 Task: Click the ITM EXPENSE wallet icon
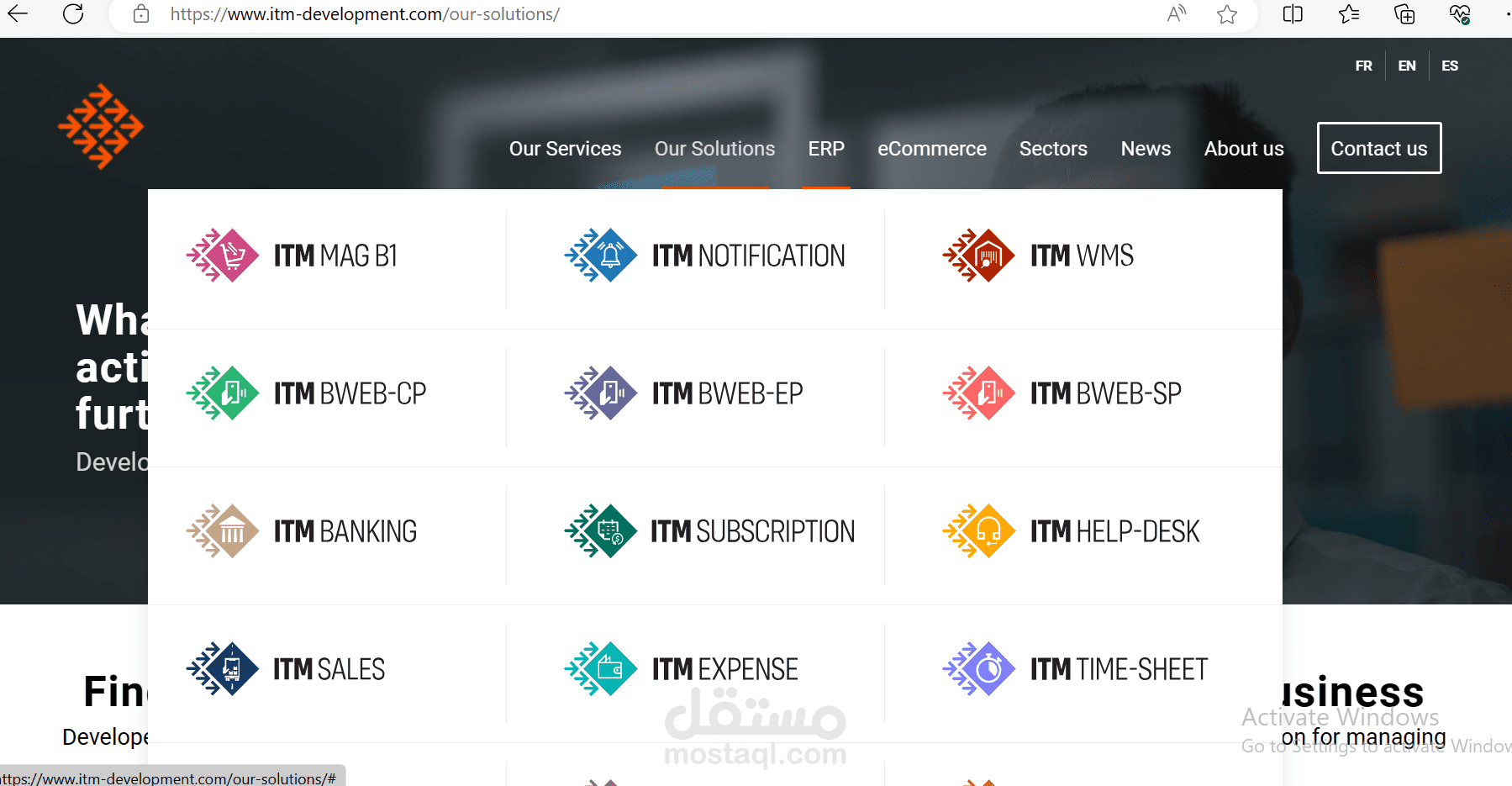point(601,668)
